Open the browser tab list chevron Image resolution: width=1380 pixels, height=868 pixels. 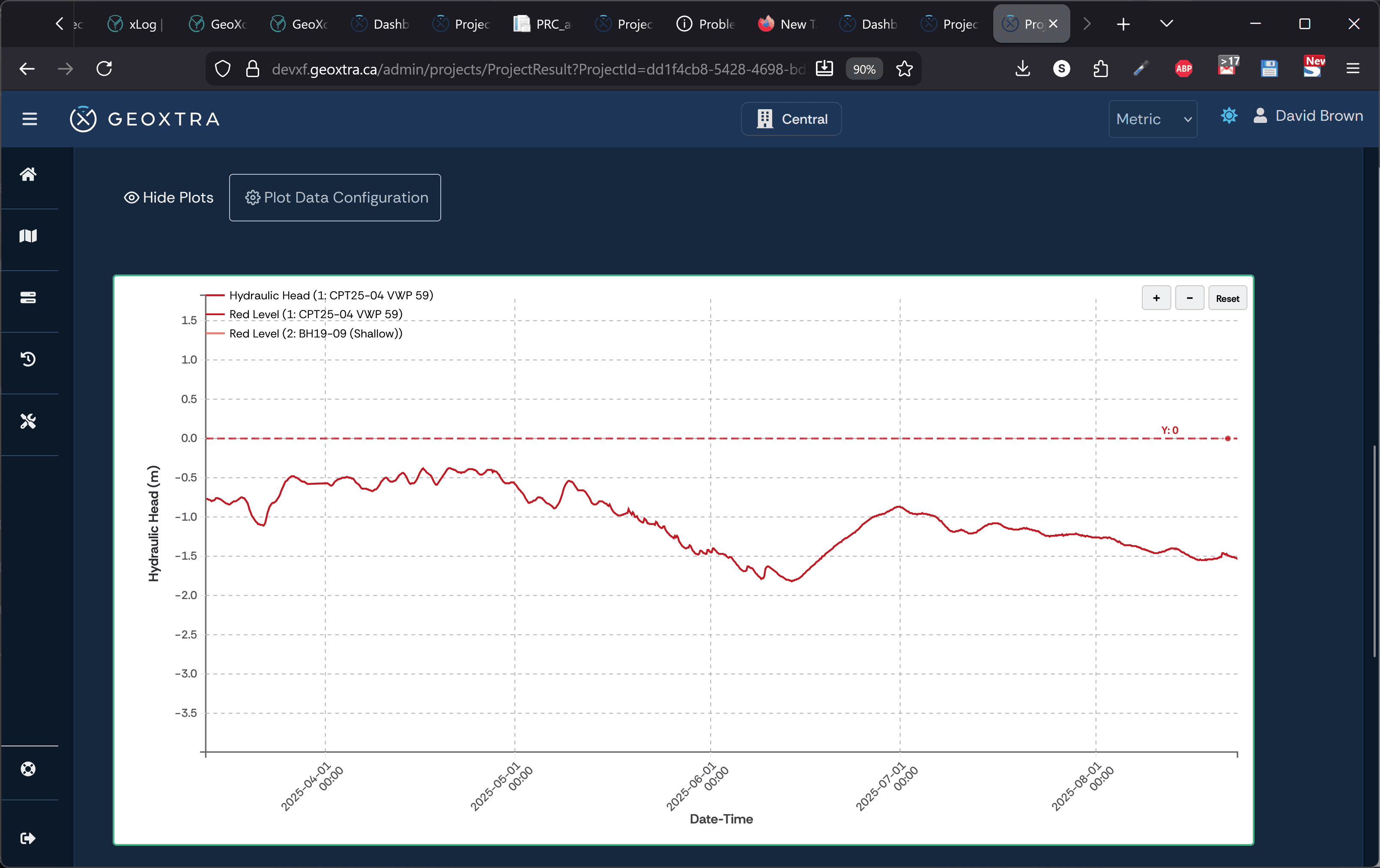tap(1166, 24)
